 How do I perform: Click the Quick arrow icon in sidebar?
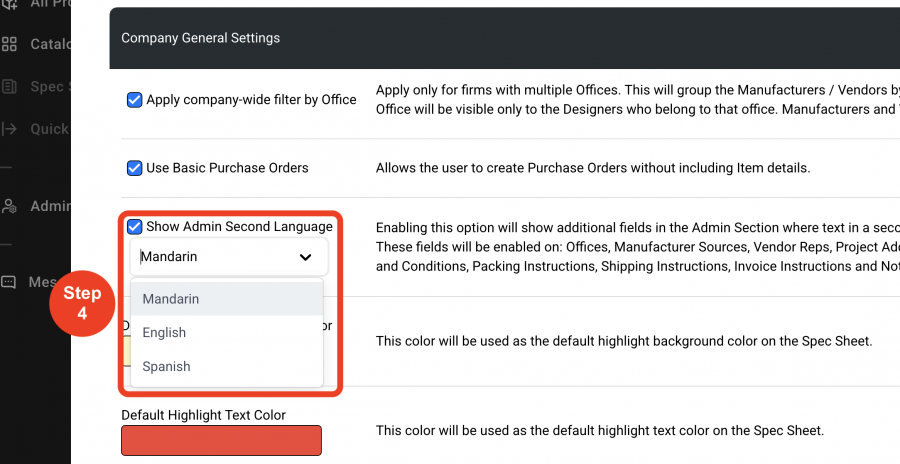pyautogui.click(x=9, y=129)
